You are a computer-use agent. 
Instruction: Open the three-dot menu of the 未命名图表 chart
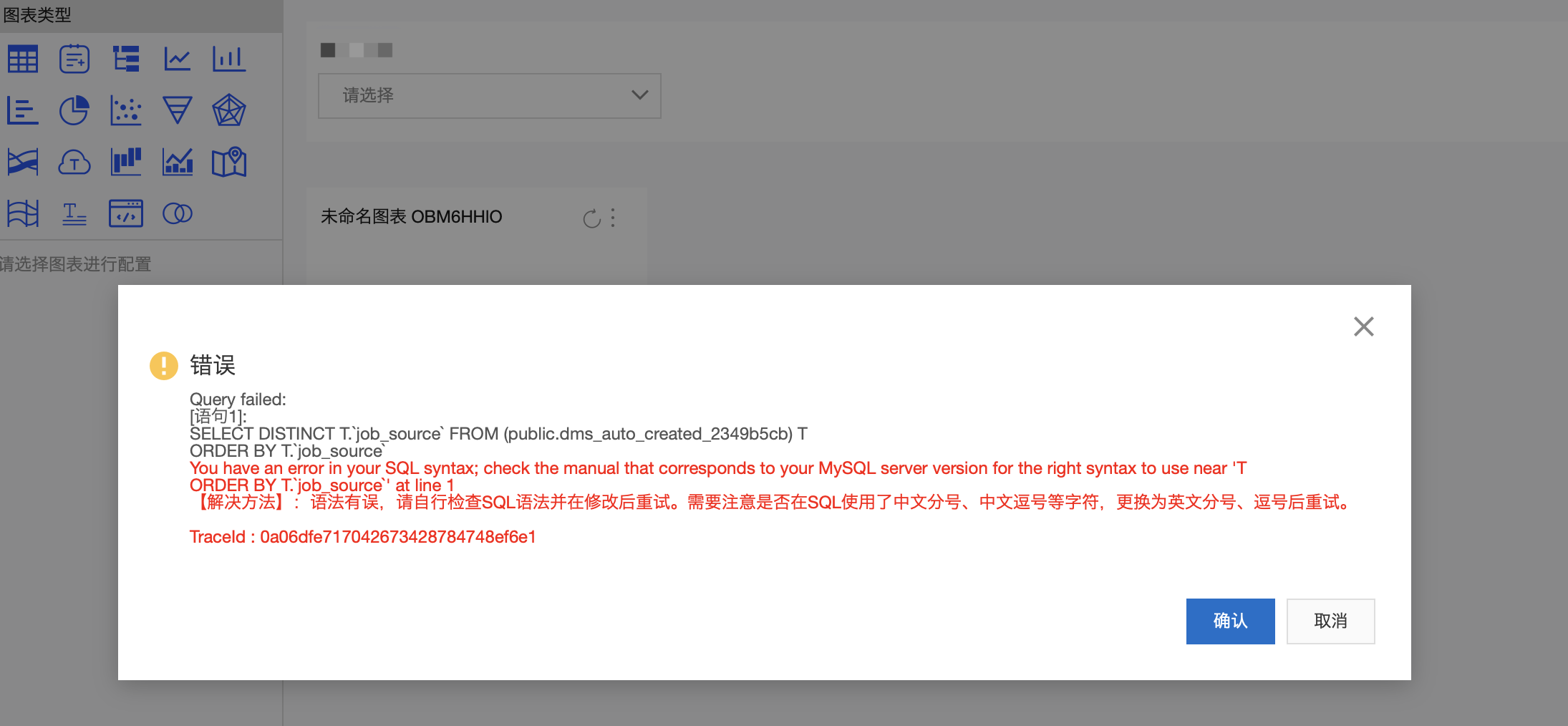[x=613, y=218]
